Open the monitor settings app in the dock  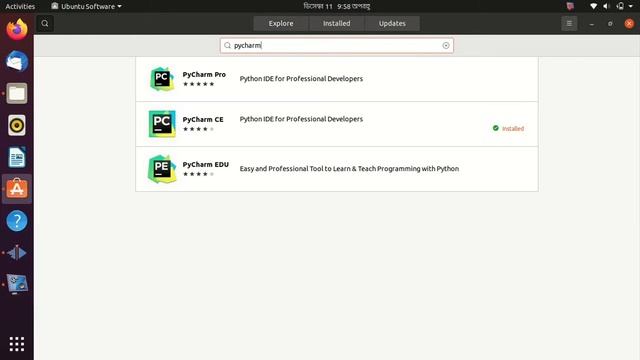[x=17, y=284]
